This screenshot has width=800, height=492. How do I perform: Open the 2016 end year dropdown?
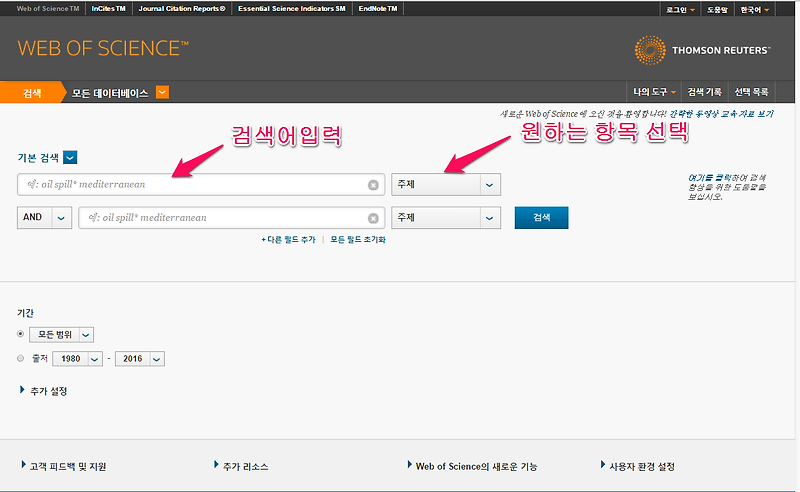click(140, 359)
